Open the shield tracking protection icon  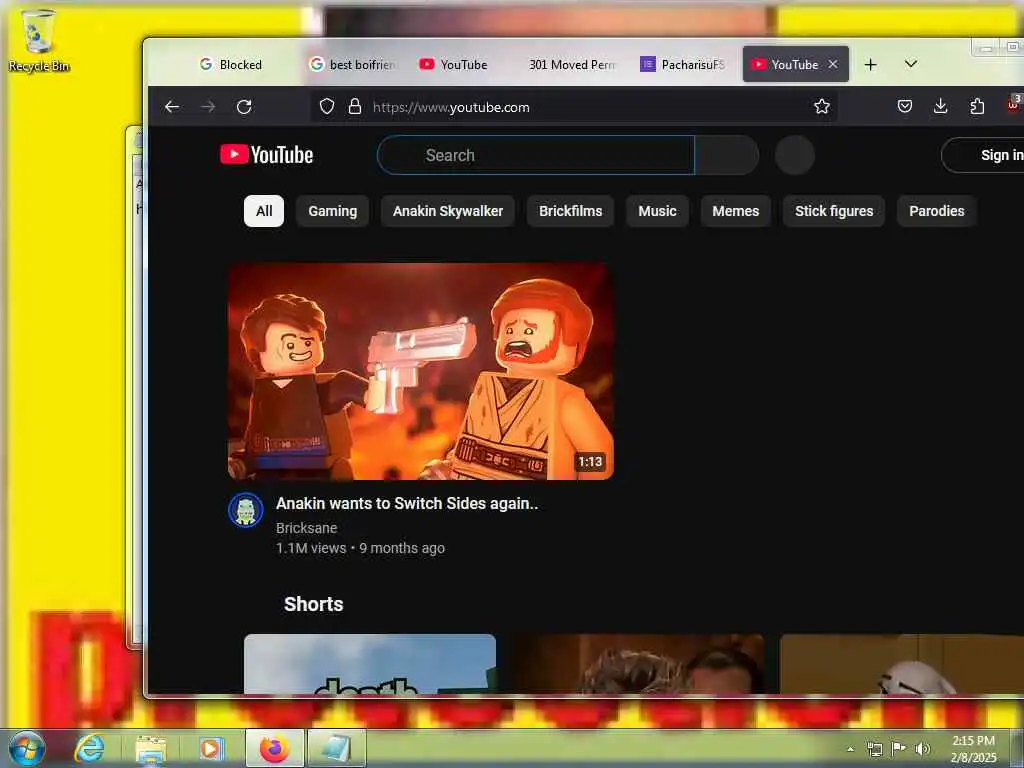coord(327,106)
